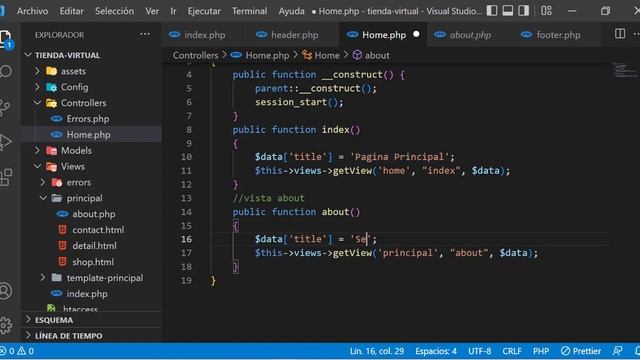Click line number 13 in gutter
This screenshot has width=640, height=360.
(186, 198)
